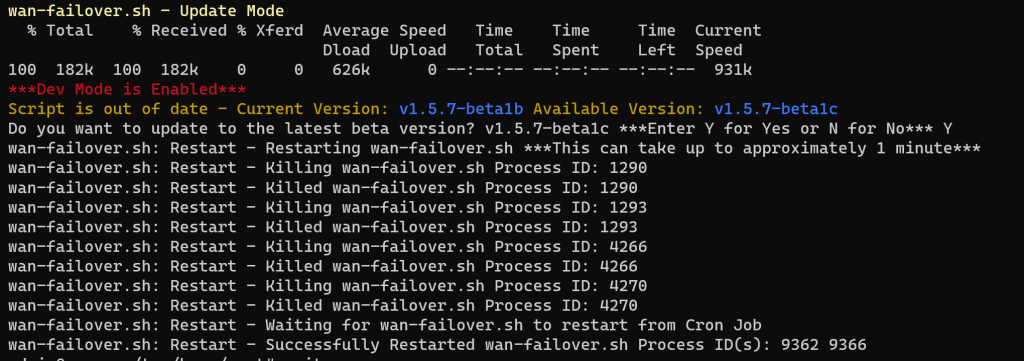Click the 626k Average Dload value
The image size is (1024, 361).
pyautogui.click(x=351, y=70)
